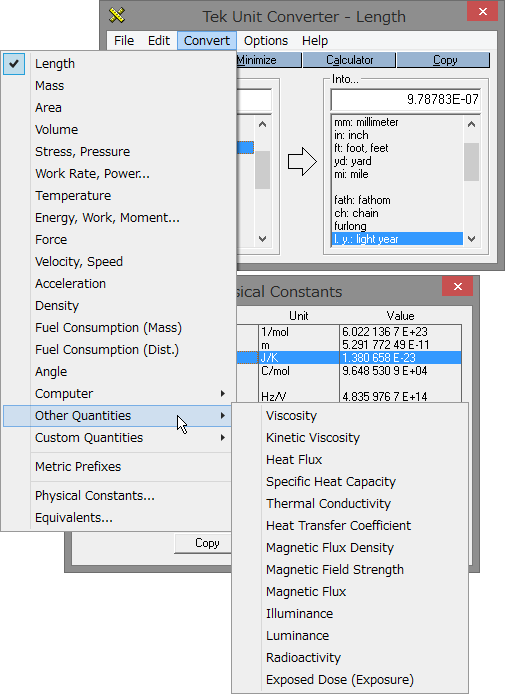Open Equivalents... dialog

click(118, 517)
